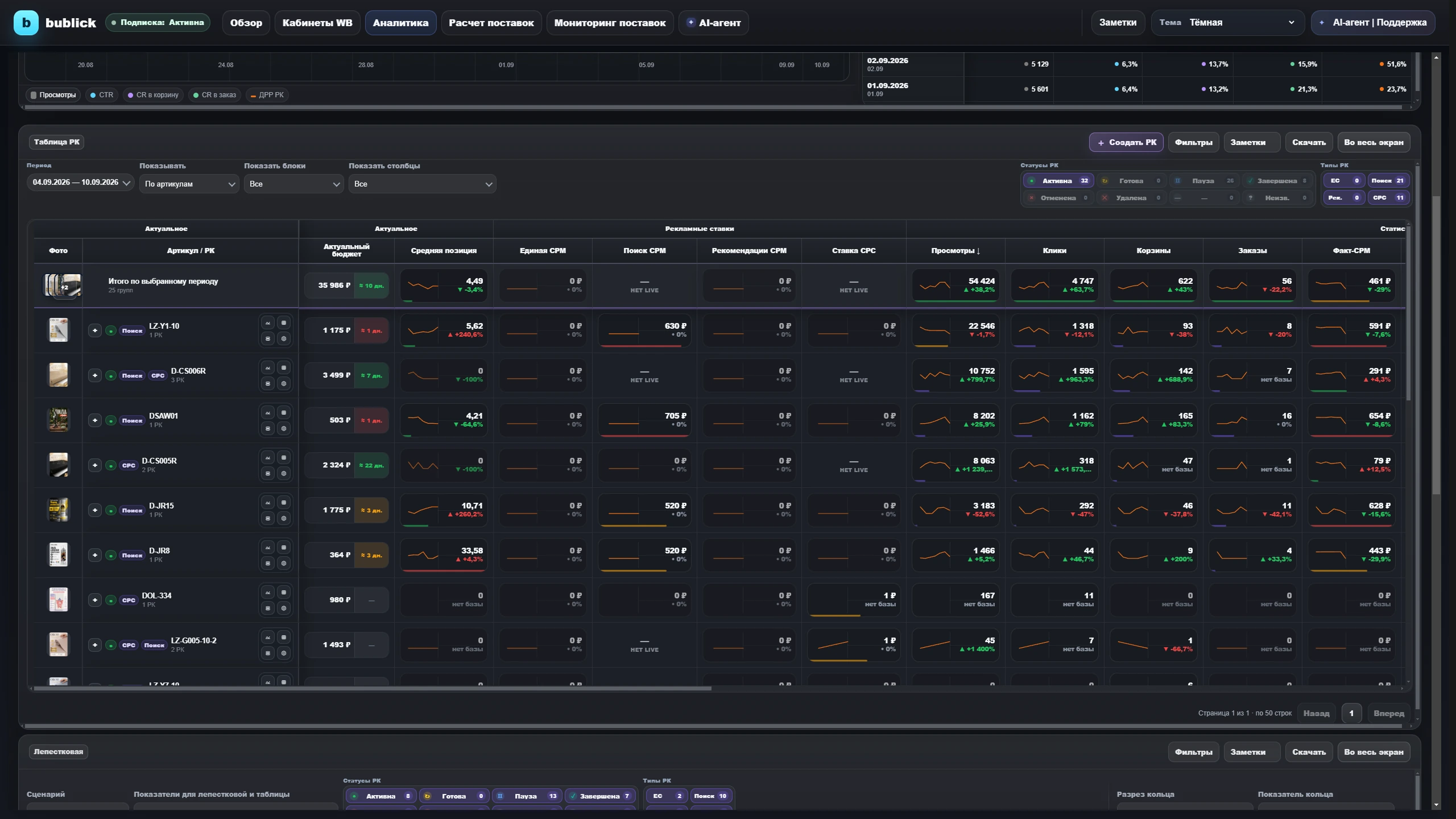Open the Показать блоки dropdown

tap(293, 184)
